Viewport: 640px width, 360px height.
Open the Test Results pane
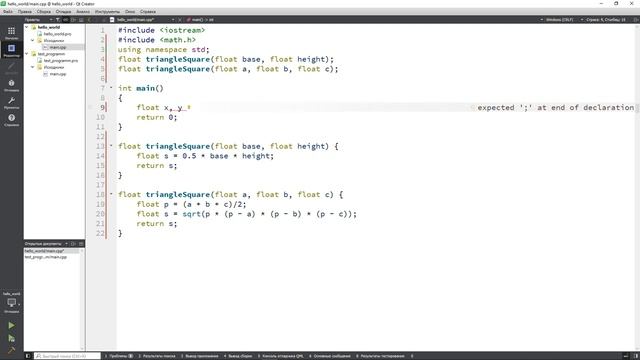click(x=380, y=356)
